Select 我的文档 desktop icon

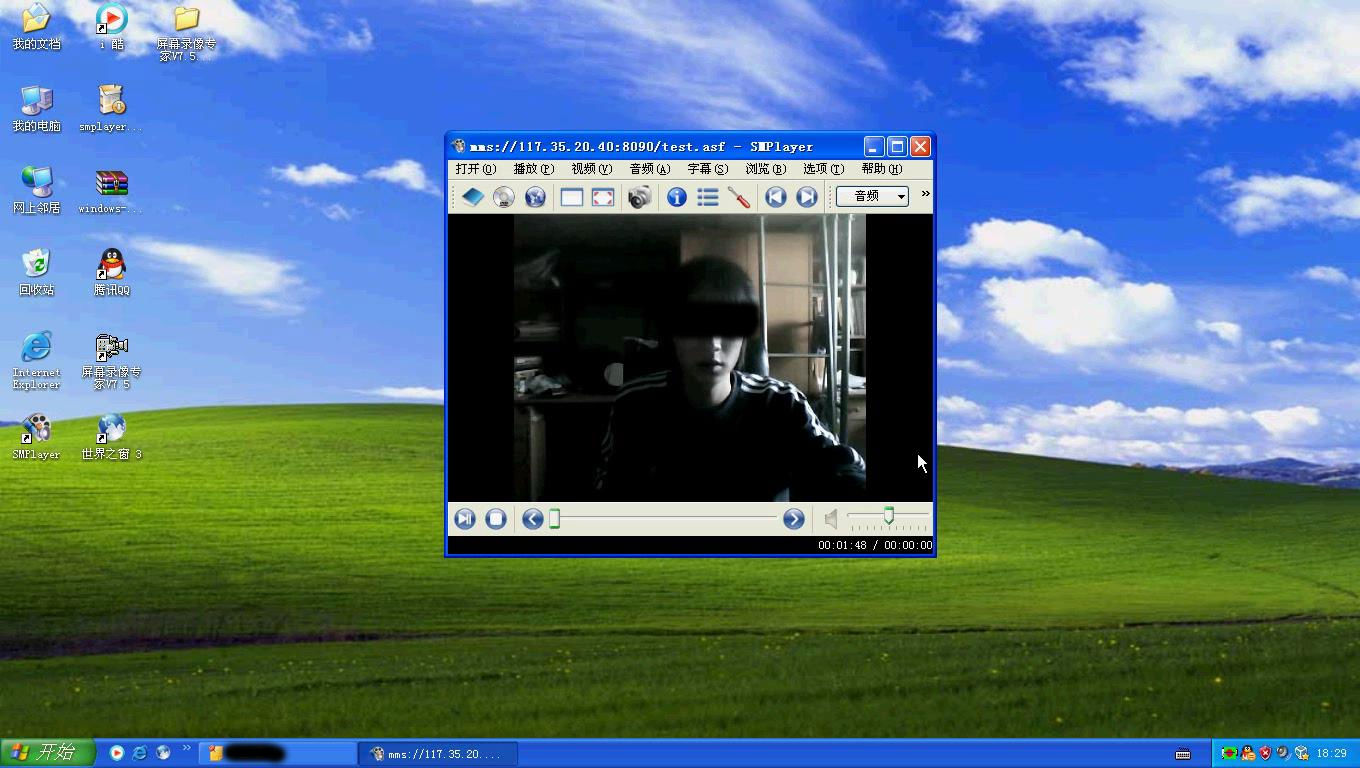point(36,27)
